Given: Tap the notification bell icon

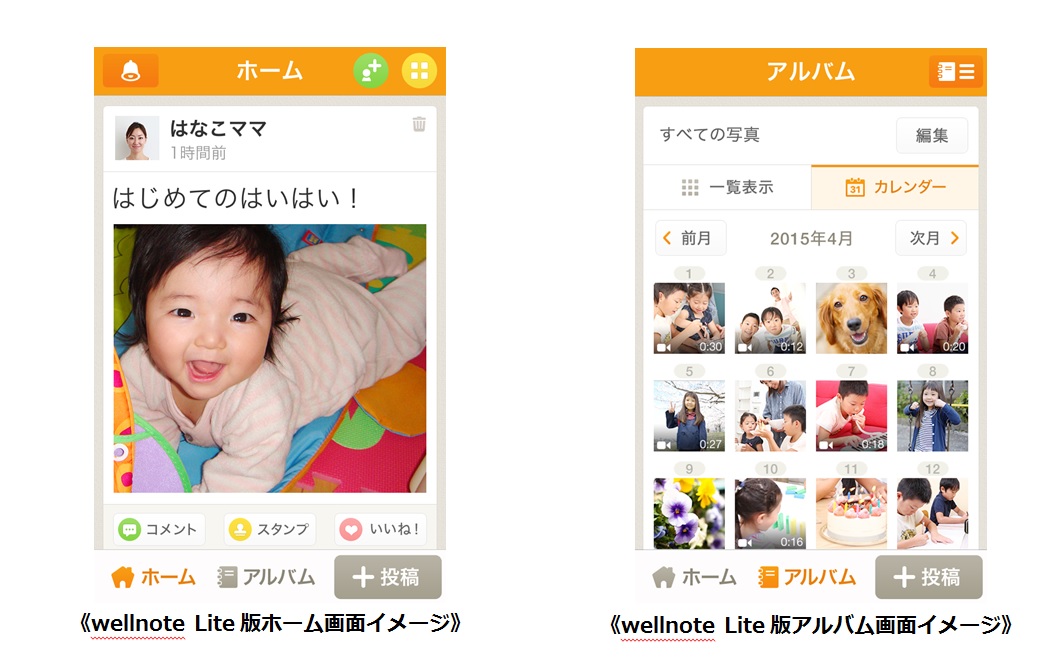Looking at the screenshot, I should pos(130,70).
